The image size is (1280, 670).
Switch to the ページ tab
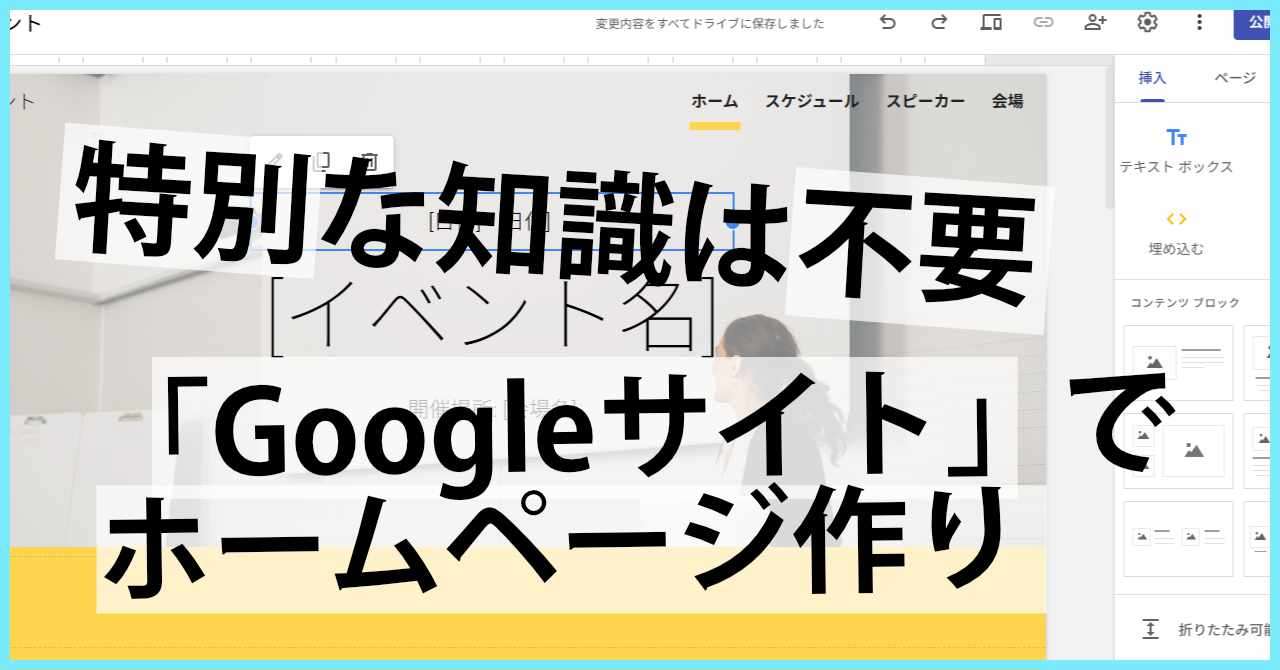[1235, 78]
